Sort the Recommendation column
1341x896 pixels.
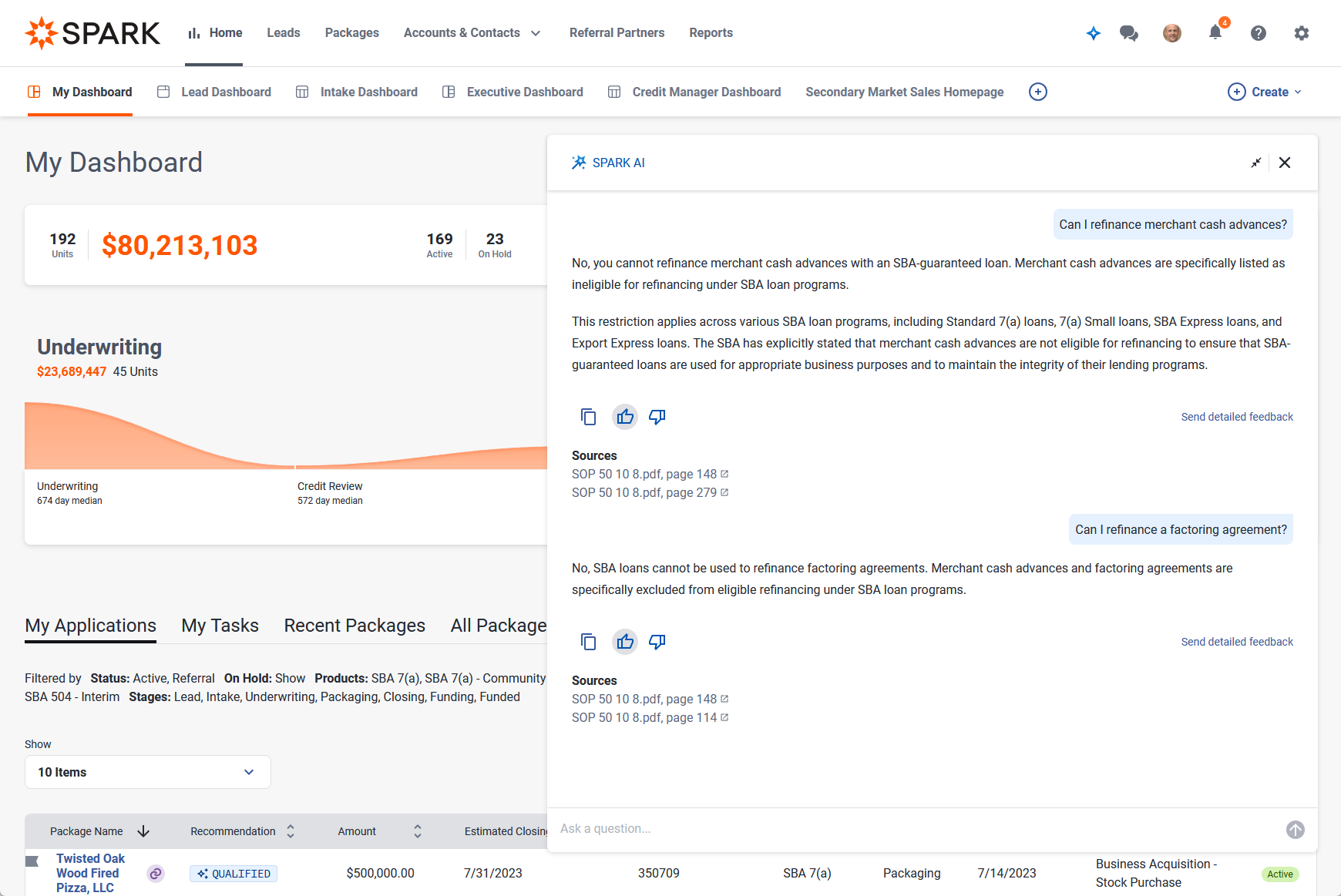[x=291, y=831]
